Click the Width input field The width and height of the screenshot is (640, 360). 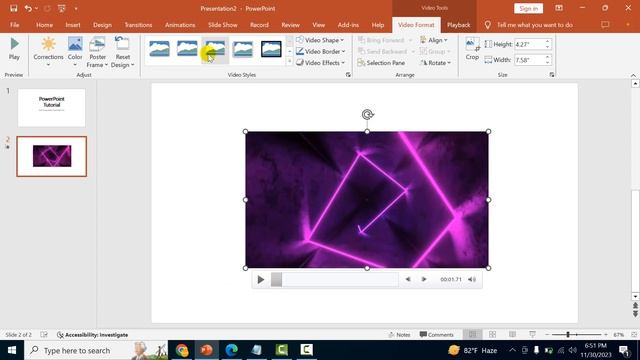[x=529, y=60]
